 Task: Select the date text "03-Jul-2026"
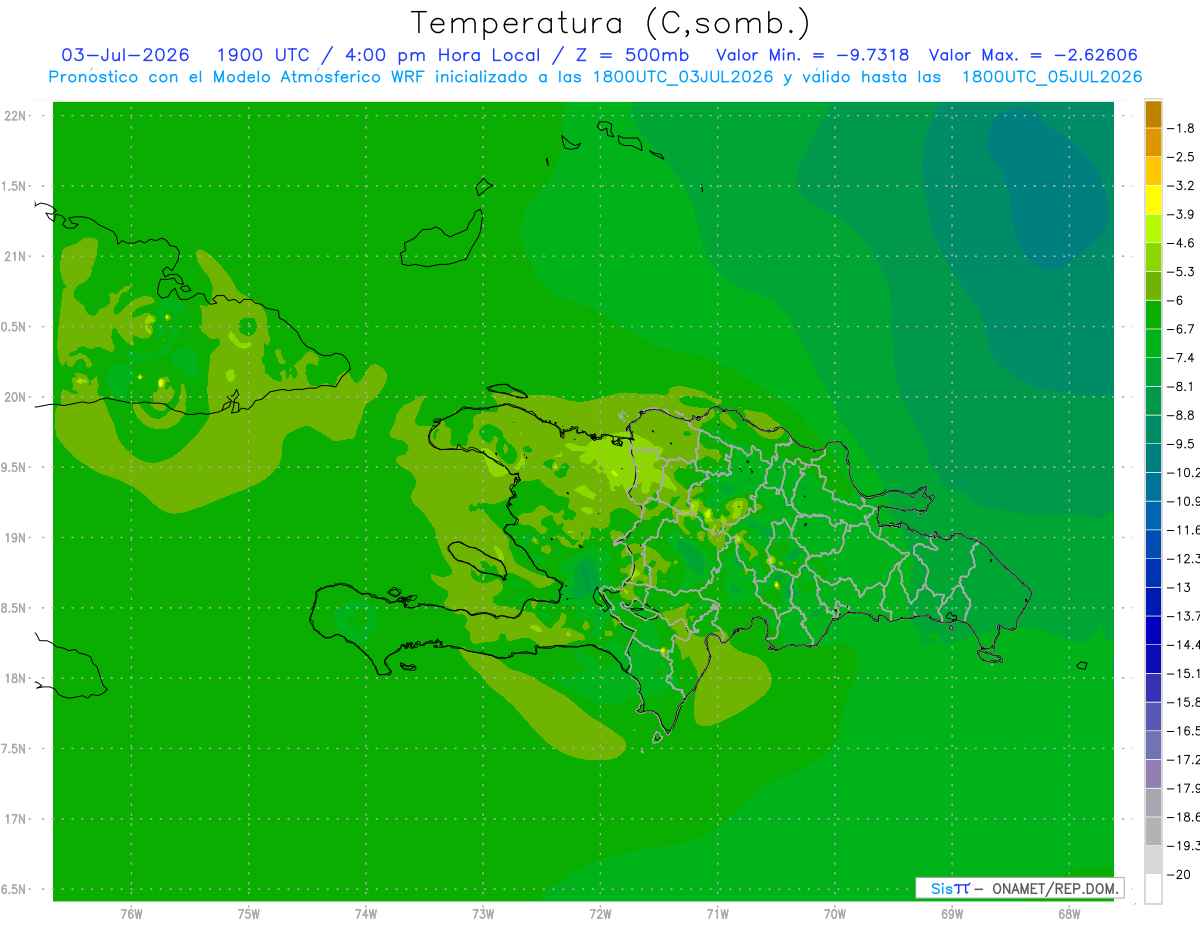(x=126, y=55)
